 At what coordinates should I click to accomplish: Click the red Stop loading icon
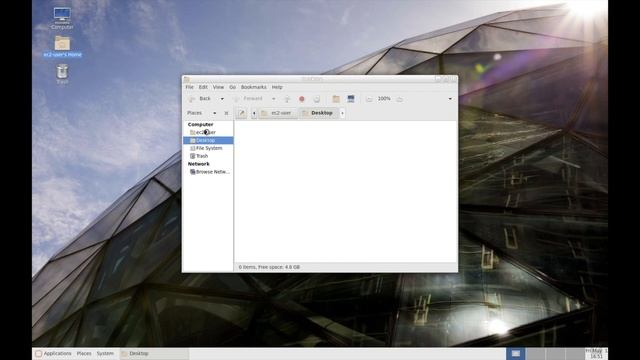302,99
